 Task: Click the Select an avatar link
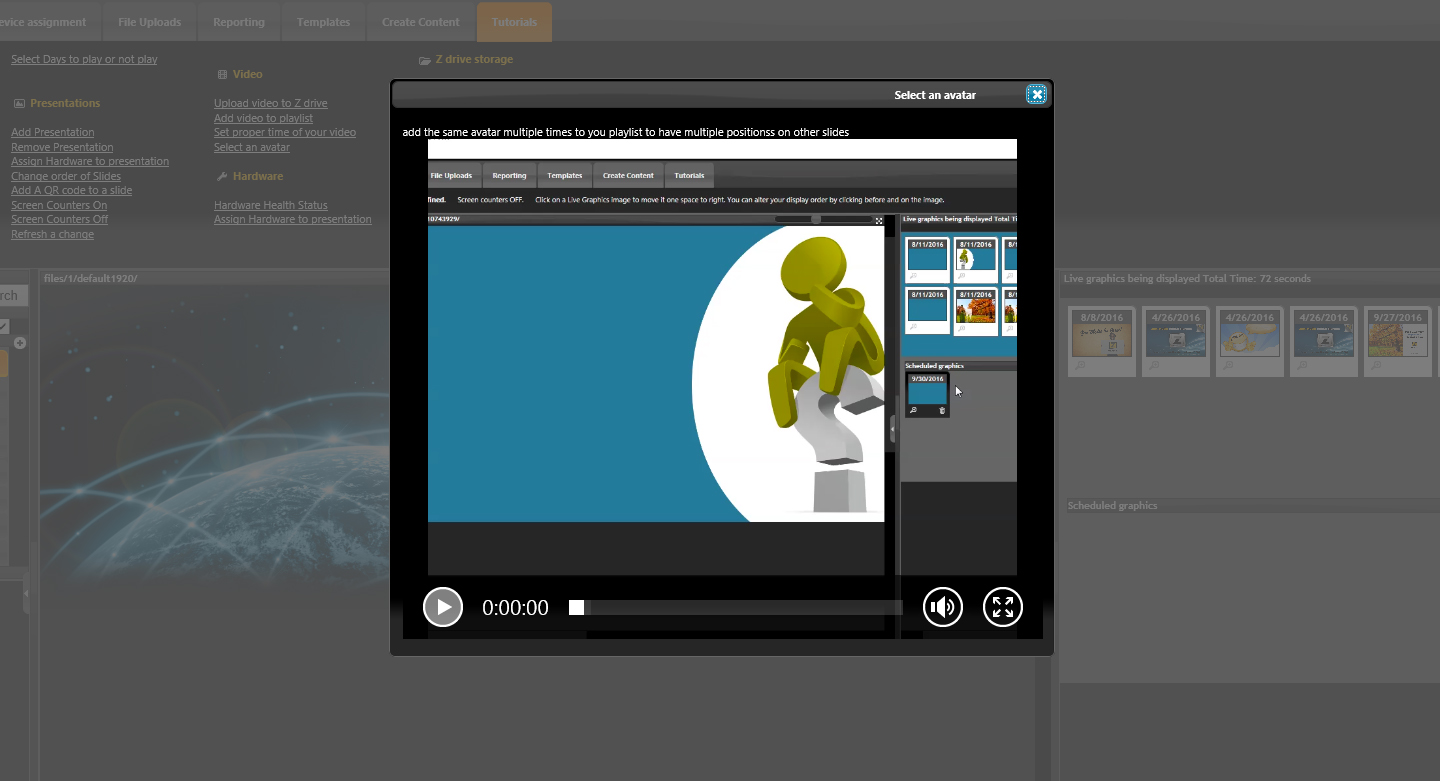[x=252, y=147]
